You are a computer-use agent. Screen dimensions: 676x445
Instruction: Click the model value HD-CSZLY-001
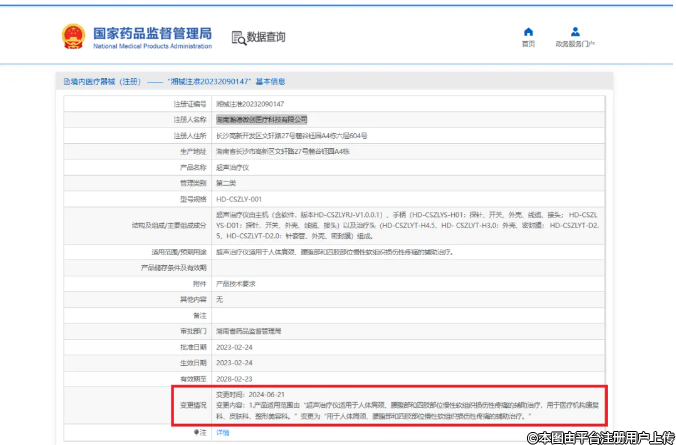pyautogui.click(x=238, y=199)
